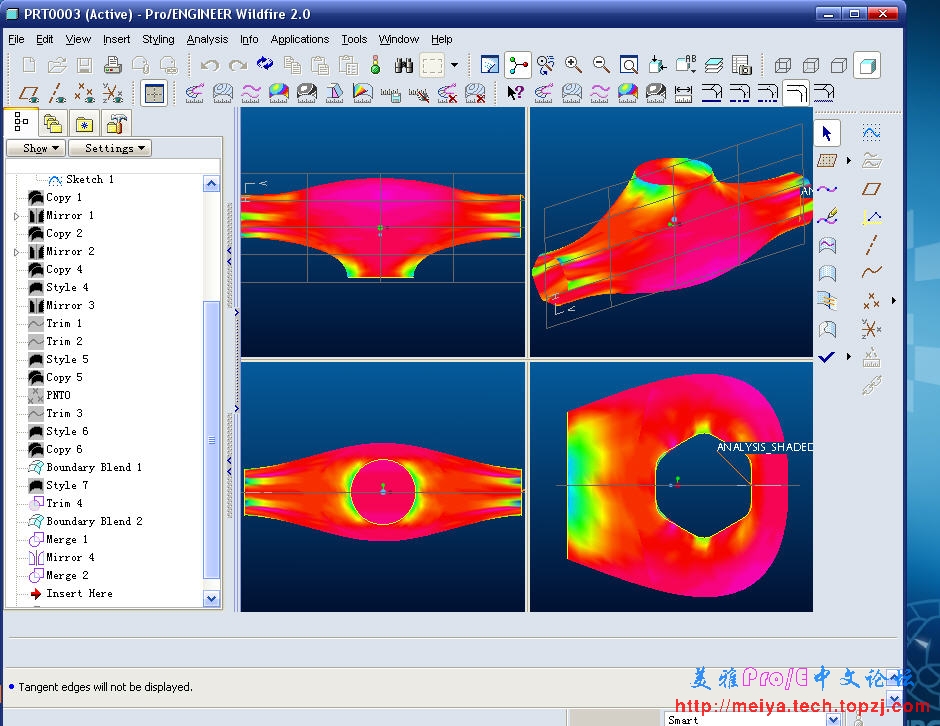Click the Reorient view icon
This screenshot has width=940, height=726.
coord(657,65)
